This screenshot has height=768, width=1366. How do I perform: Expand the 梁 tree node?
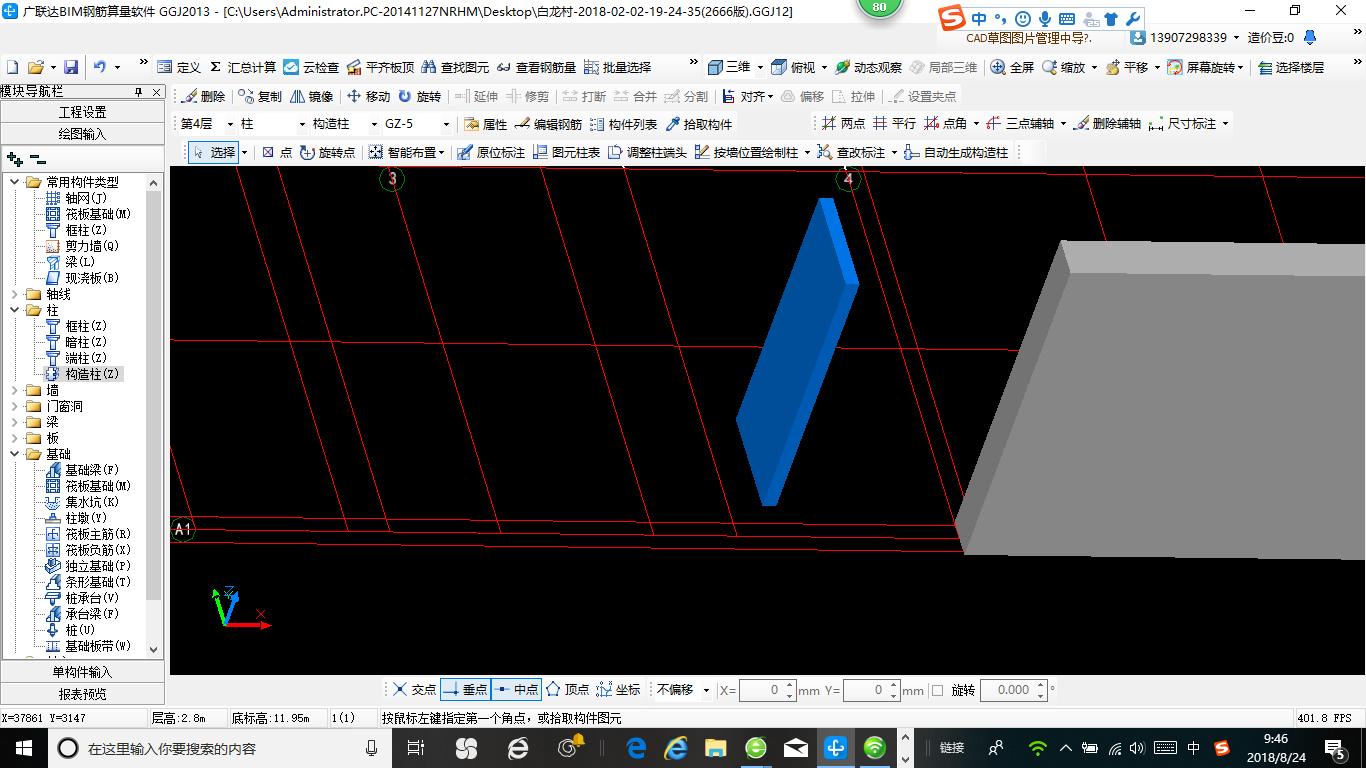tap(14, 422)
